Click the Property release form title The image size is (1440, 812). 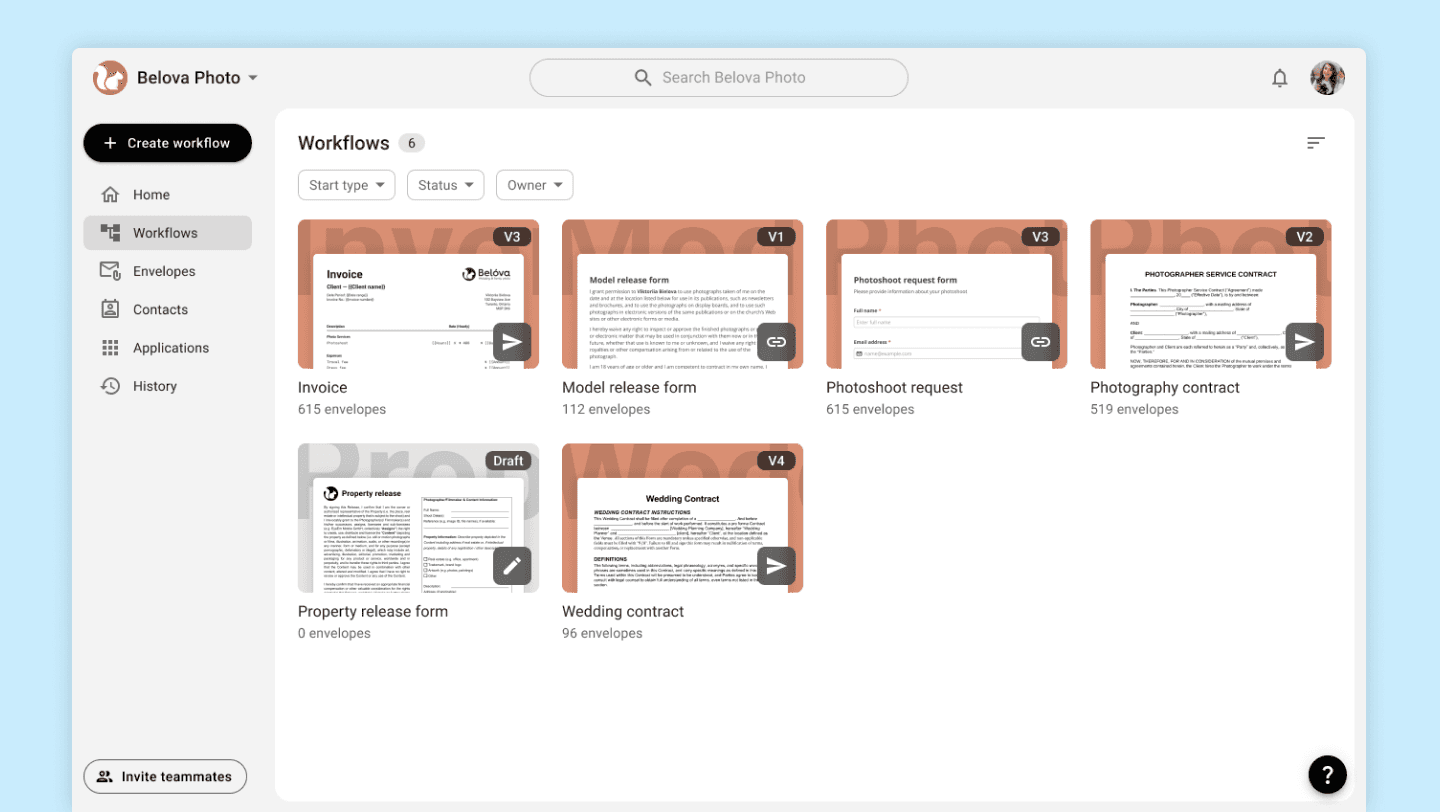coord(373,612)
